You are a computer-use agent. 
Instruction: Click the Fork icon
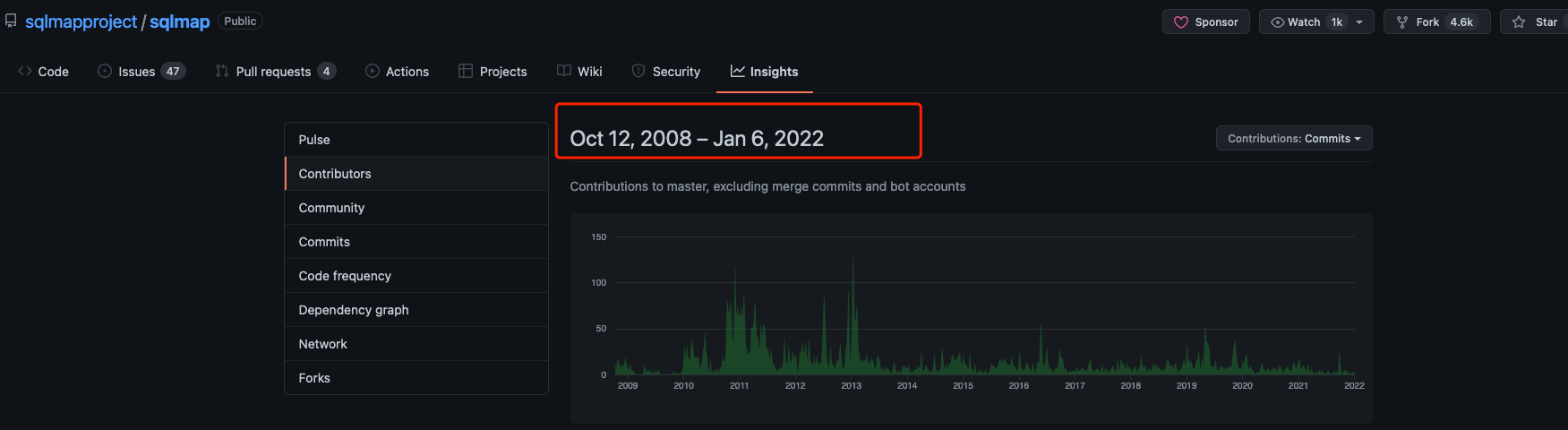coord(1402,22)
